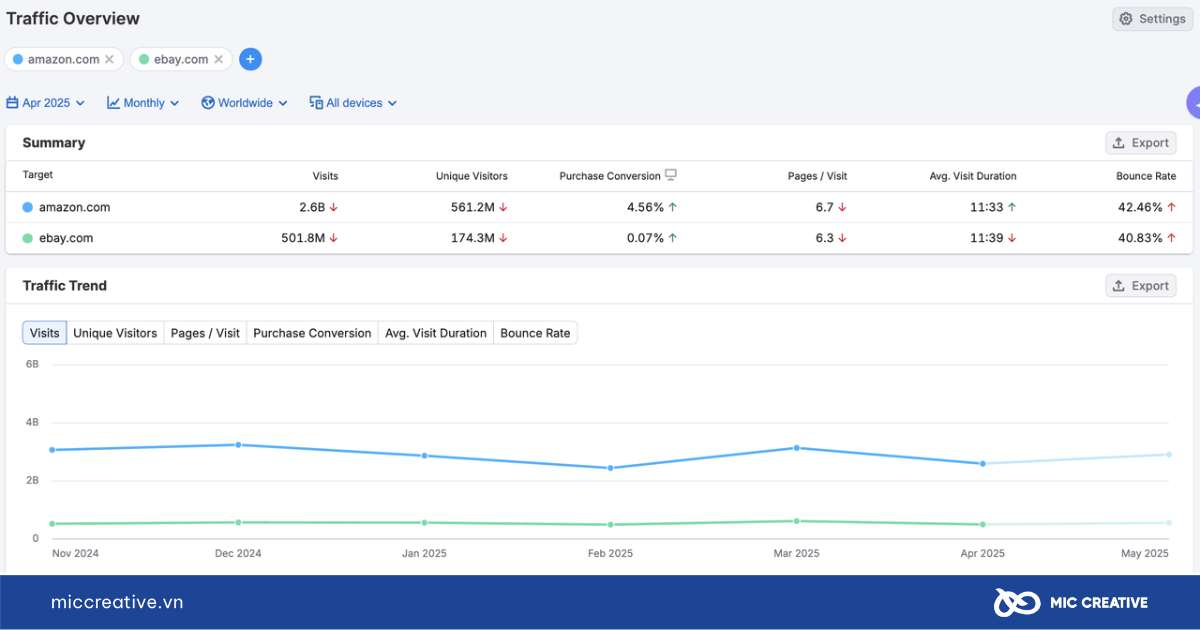Click the green color dot in ebay.com summary row
Viewport: 1200px width, 630px height.
coord(28,239)
